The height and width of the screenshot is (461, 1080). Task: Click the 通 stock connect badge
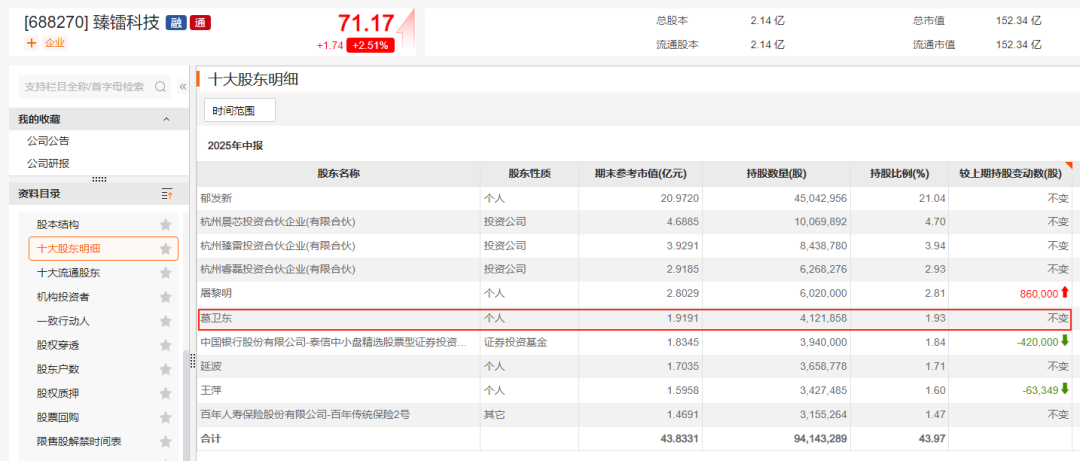200,23
